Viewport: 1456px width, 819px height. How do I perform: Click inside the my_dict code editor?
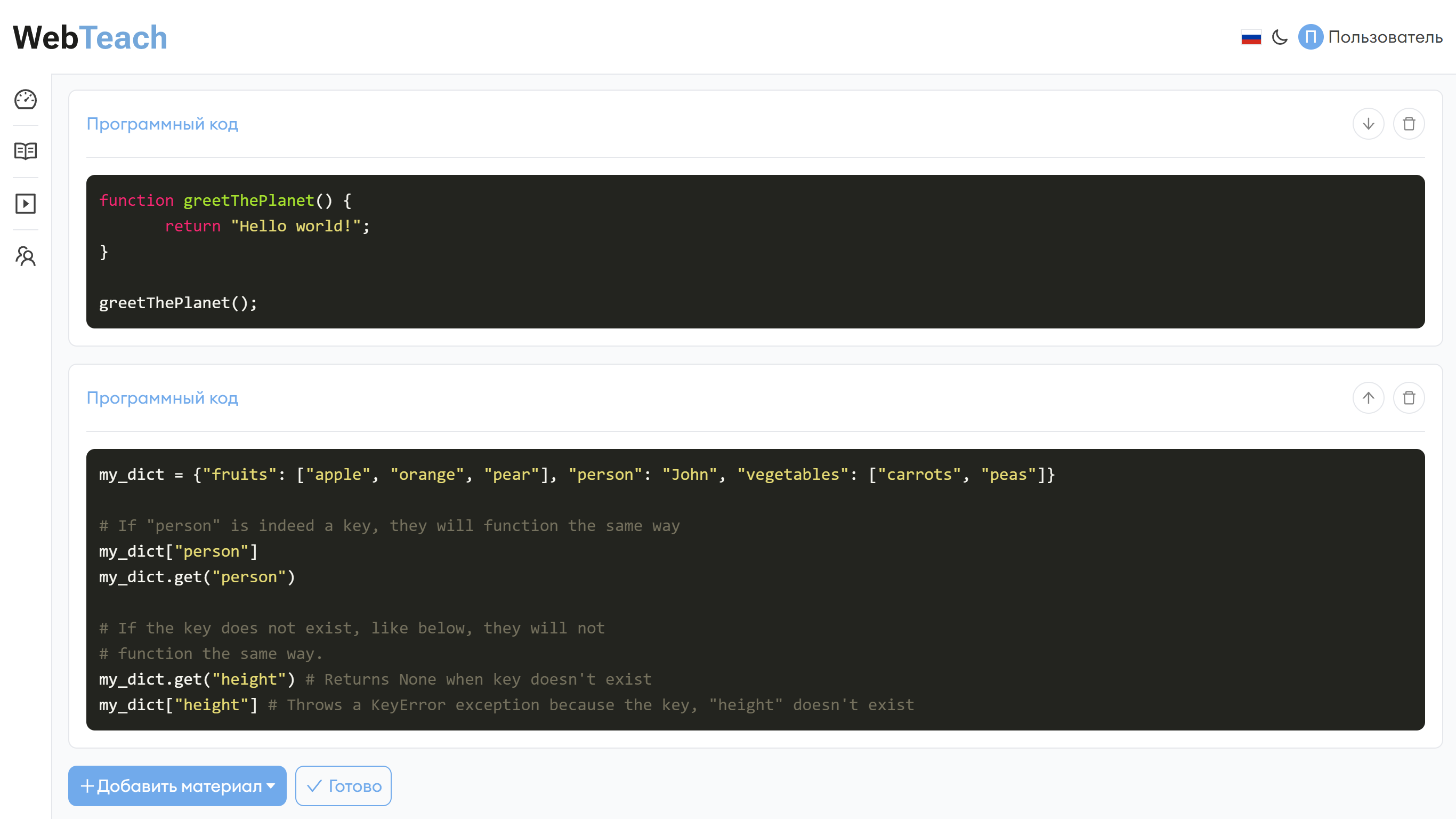tap(755, 590)
